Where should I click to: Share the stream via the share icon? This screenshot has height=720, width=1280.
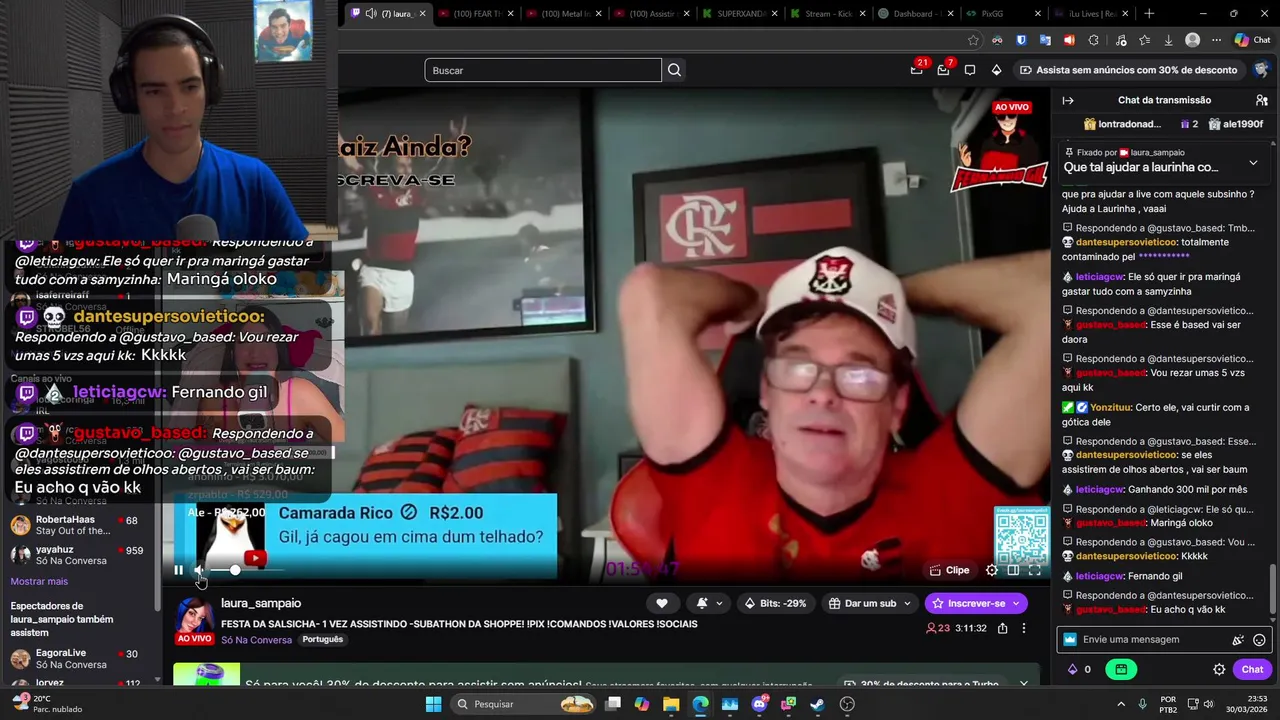1002,628
